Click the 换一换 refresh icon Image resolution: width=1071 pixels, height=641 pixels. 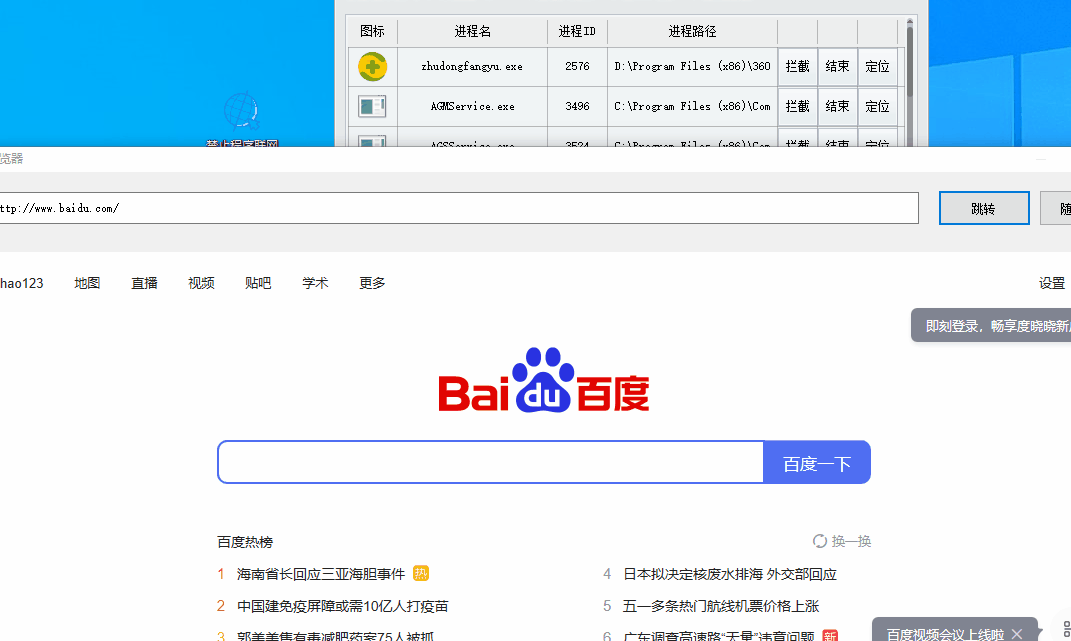tap(820, 541)
